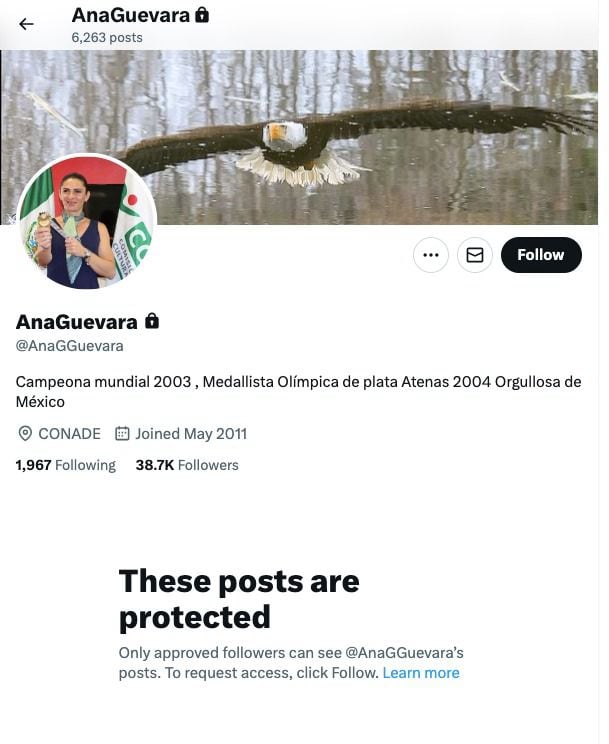609x744 pixels.
Task: Go back using the left arrow
Action: 26,24
